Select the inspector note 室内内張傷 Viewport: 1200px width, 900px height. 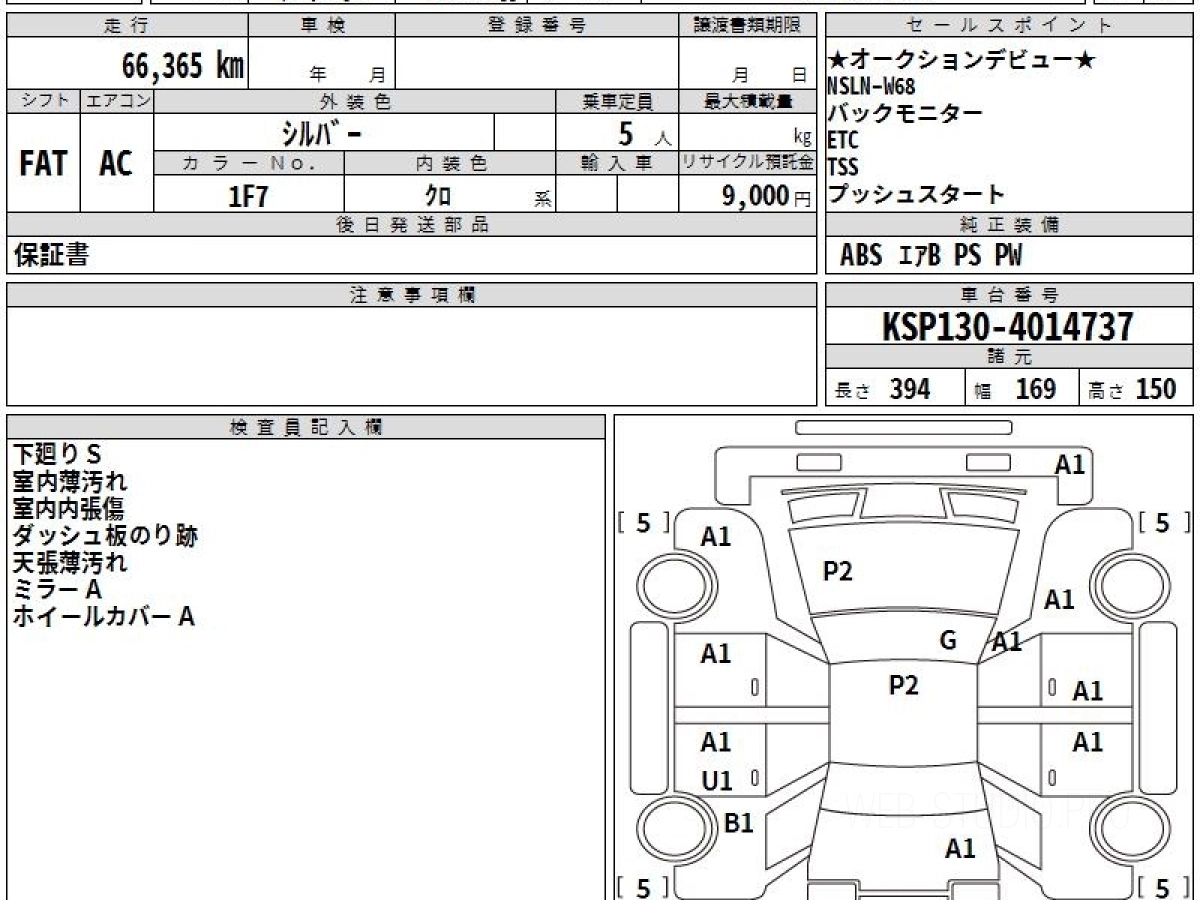(70, 509)
